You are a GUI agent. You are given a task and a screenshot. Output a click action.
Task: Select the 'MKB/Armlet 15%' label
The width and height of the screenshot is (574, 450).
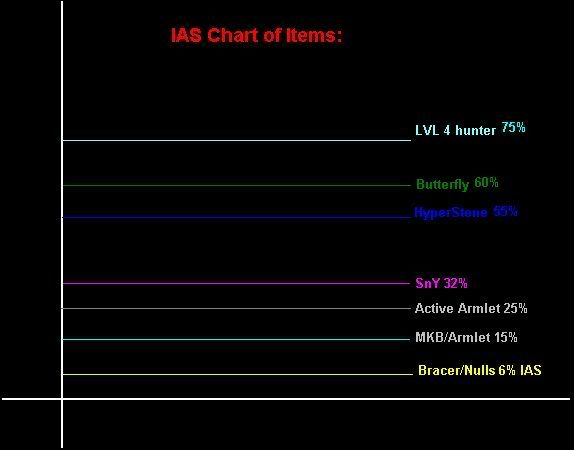[466, 337]
